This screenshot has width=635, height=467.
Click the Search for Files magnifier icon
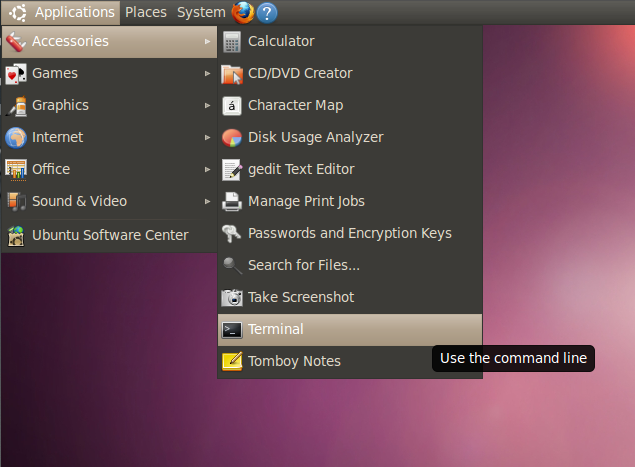coord(232,266)
